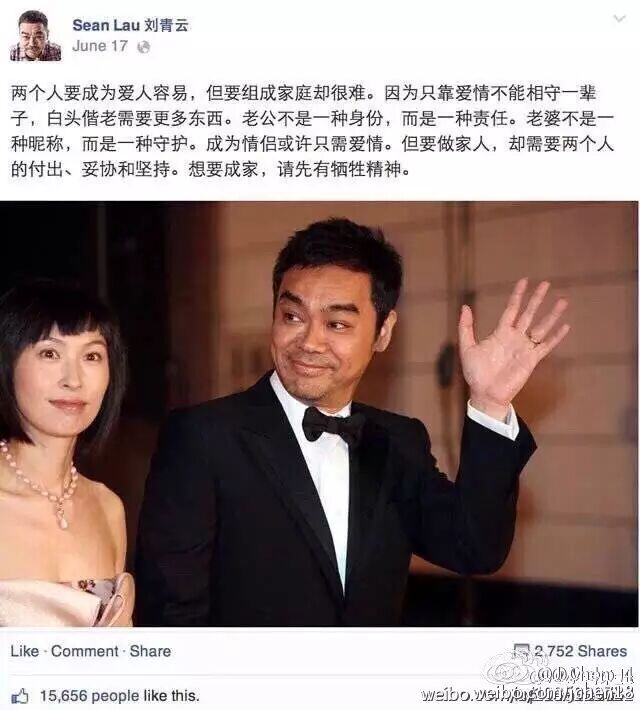Click the man's black bow tie
Image resolution: width=640 pixels, height=710 pixels.
click(332, 425)
